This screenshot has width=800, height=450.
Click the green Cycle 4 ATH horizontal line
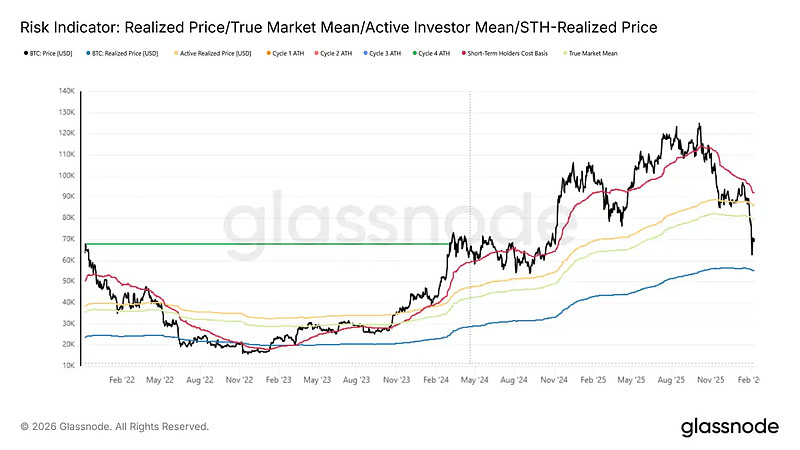point(270,243)
